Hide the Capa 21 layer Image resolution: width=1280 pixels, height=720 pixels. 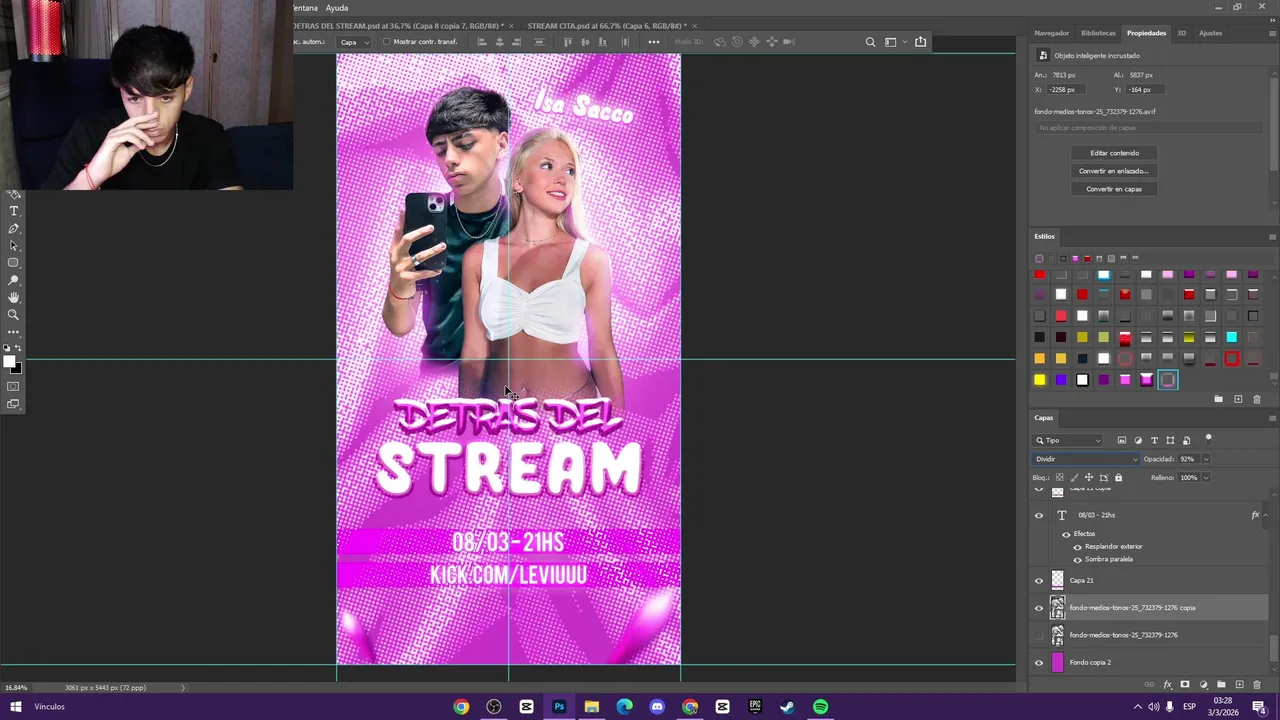click(1038, 581)
